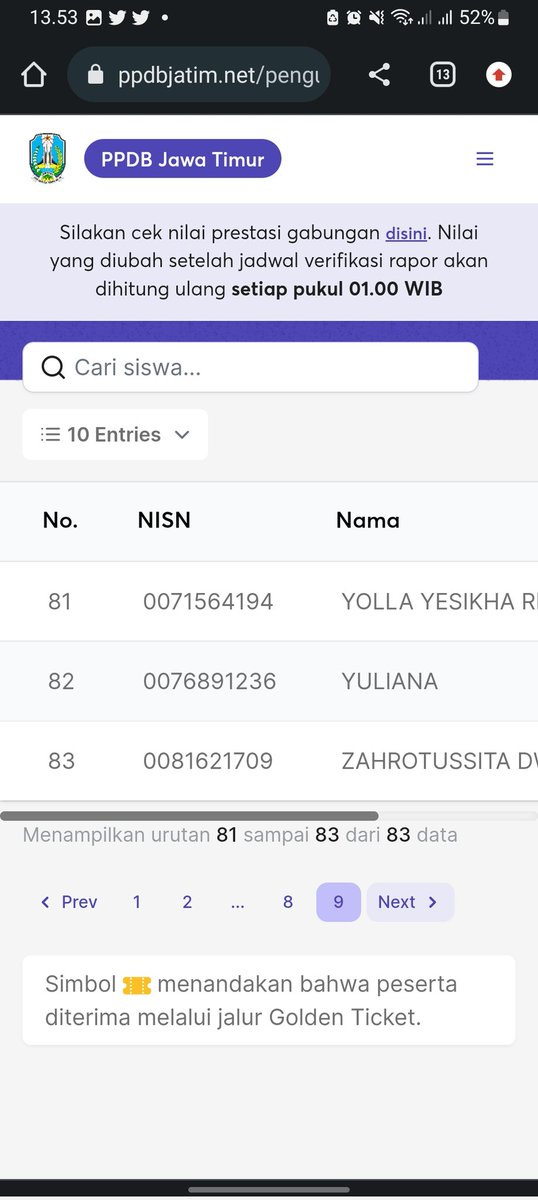Viewport: 538px width, 1200px height.
Task: Click the Prev pagination button
Action: point(68,902)
